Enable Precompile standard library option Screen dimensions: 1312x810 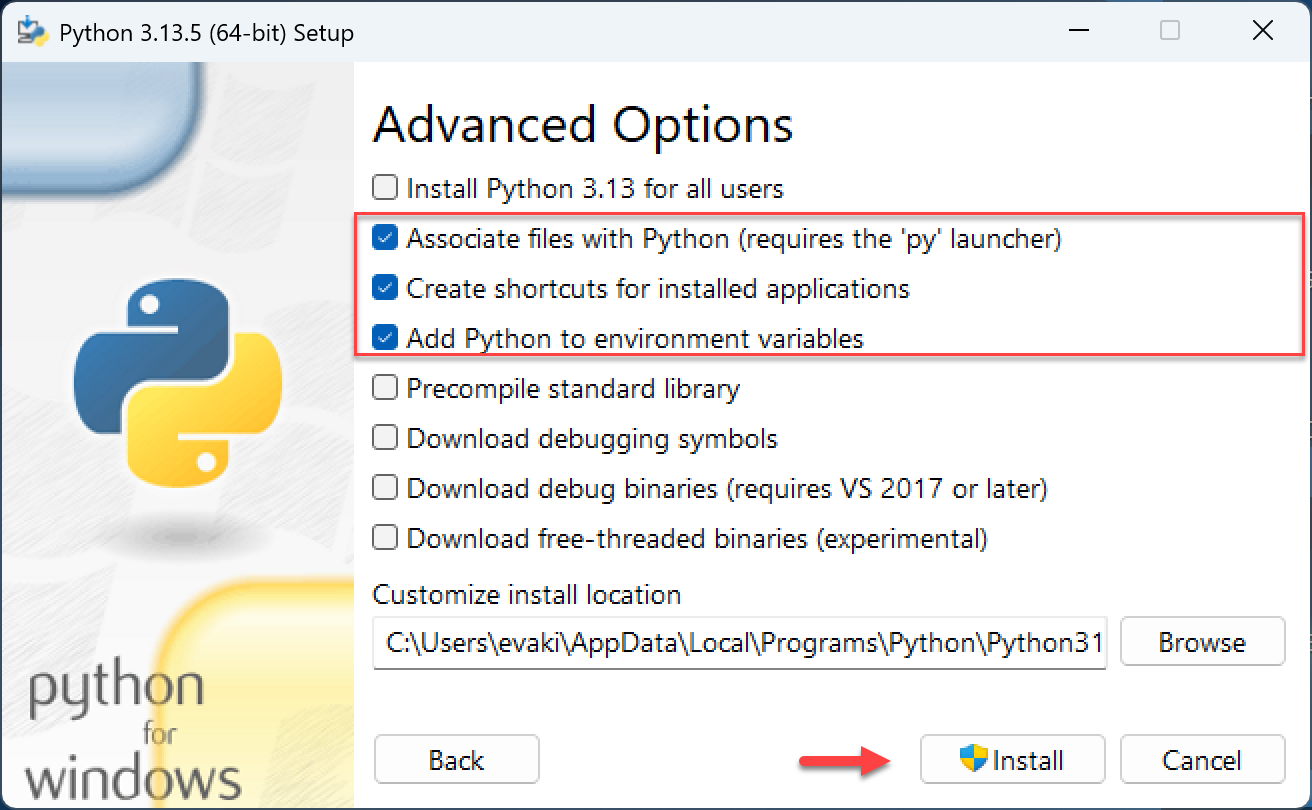[385, 388]
